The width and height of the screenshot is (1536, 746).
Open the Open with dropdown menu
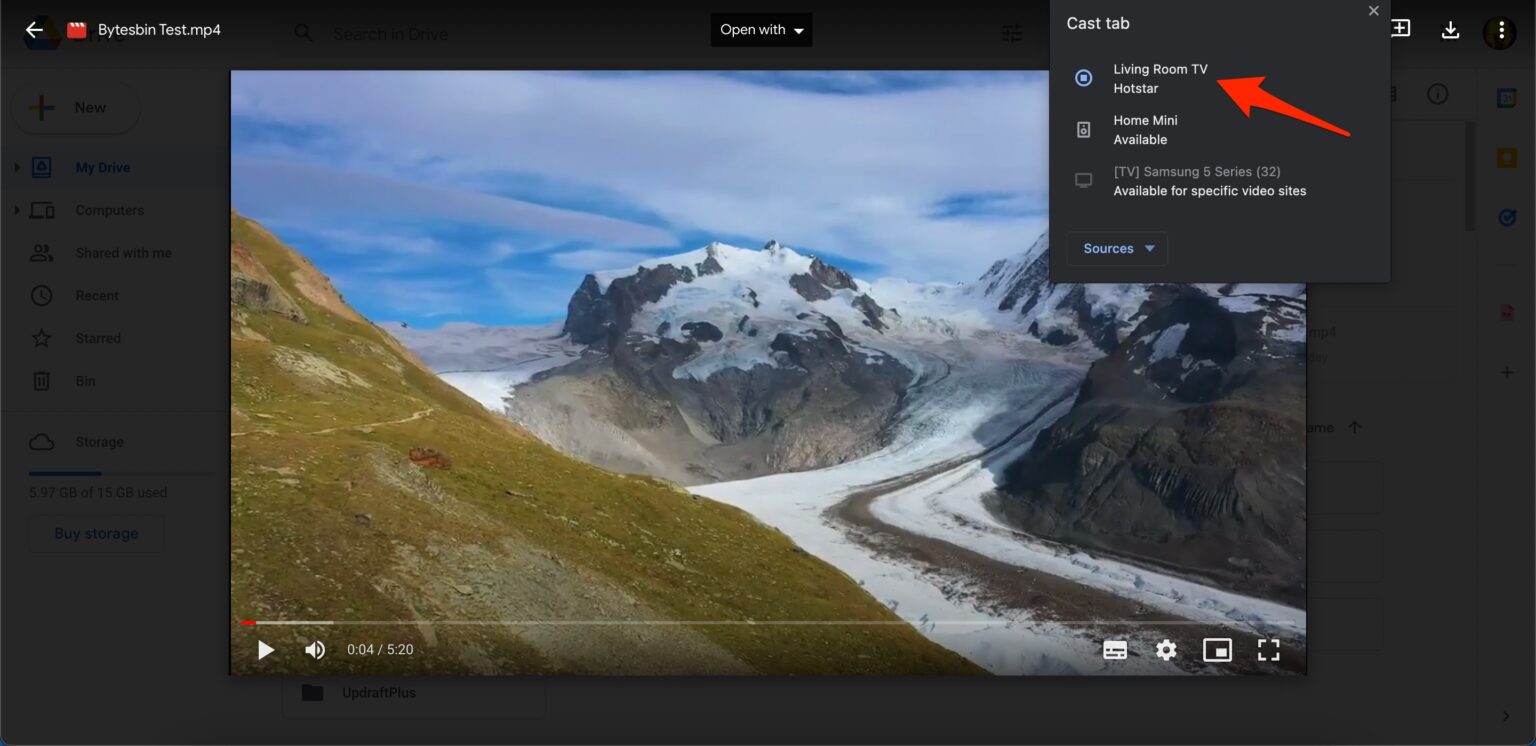(761, 29)
